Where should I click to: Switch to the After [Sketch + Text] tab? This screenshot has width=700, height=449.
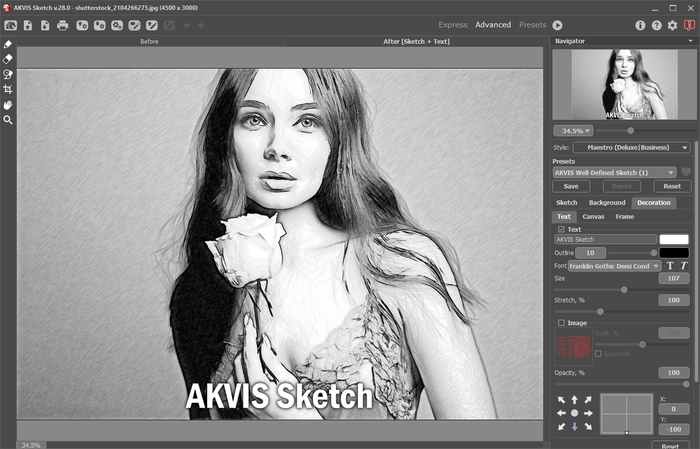[416, 42]
